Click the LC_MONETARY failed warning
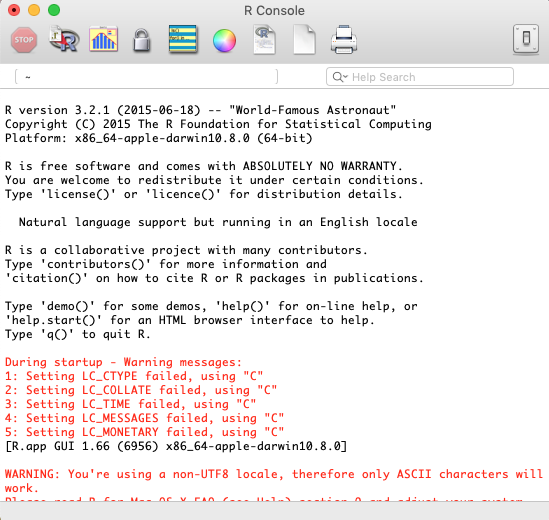 point(144,432)
